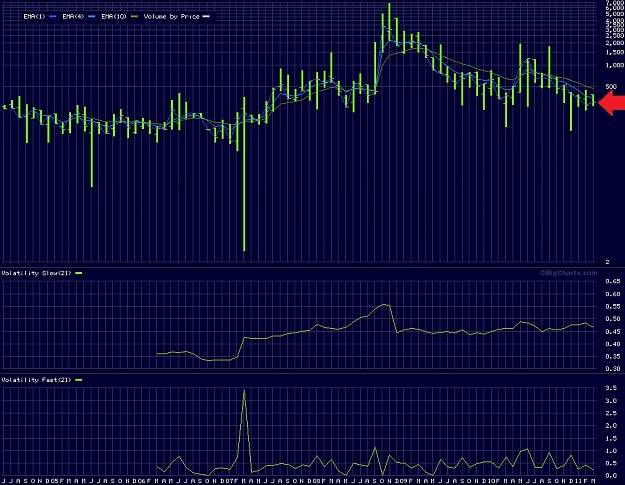The height and width of the screenshot is (485, 625).
Task: Click the 0.30 value on Volatility Slow axis
Action: pyautogui.click(x=613, y=369)
